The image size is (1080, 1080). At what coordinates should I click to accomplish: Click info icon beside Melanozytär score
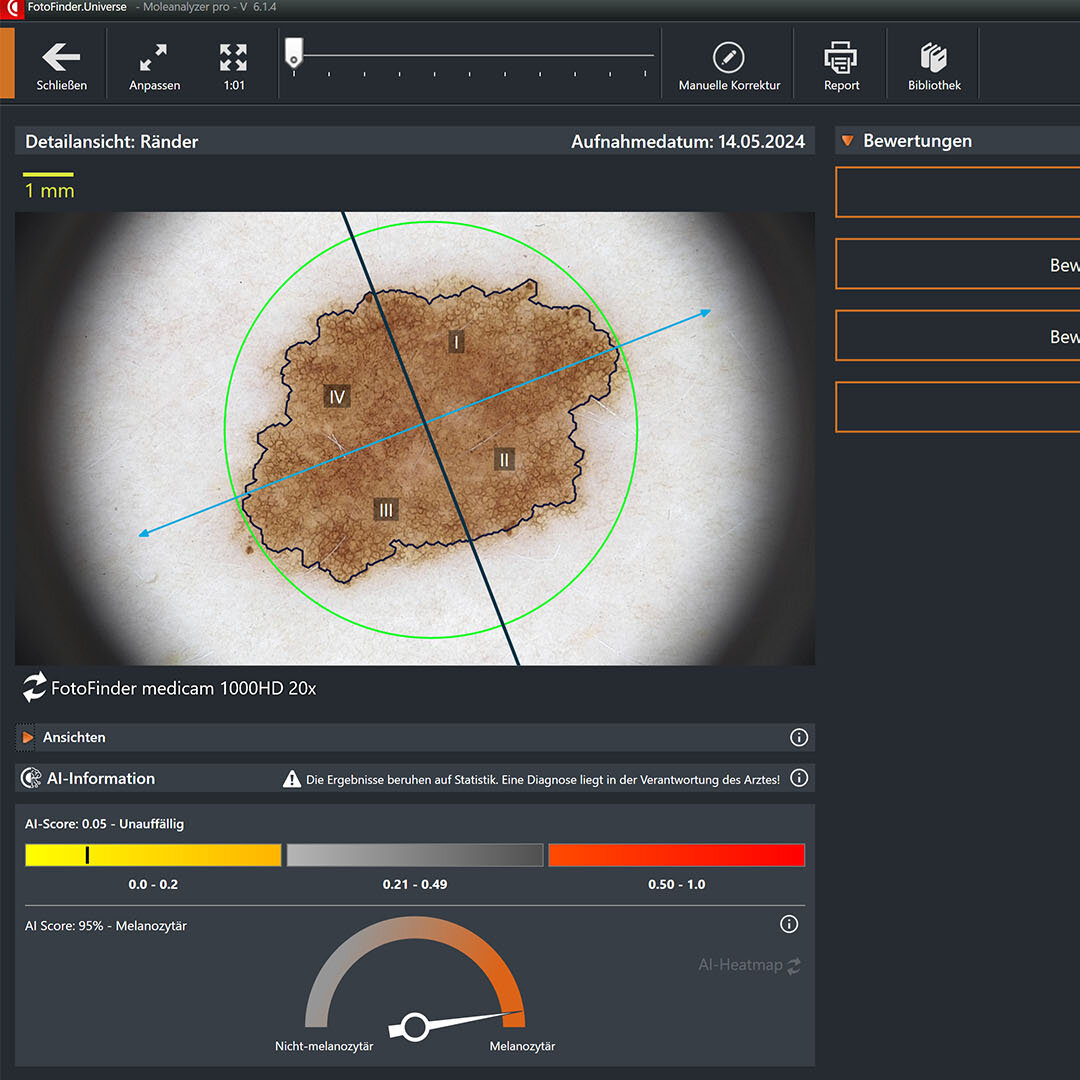click(789, 925)
